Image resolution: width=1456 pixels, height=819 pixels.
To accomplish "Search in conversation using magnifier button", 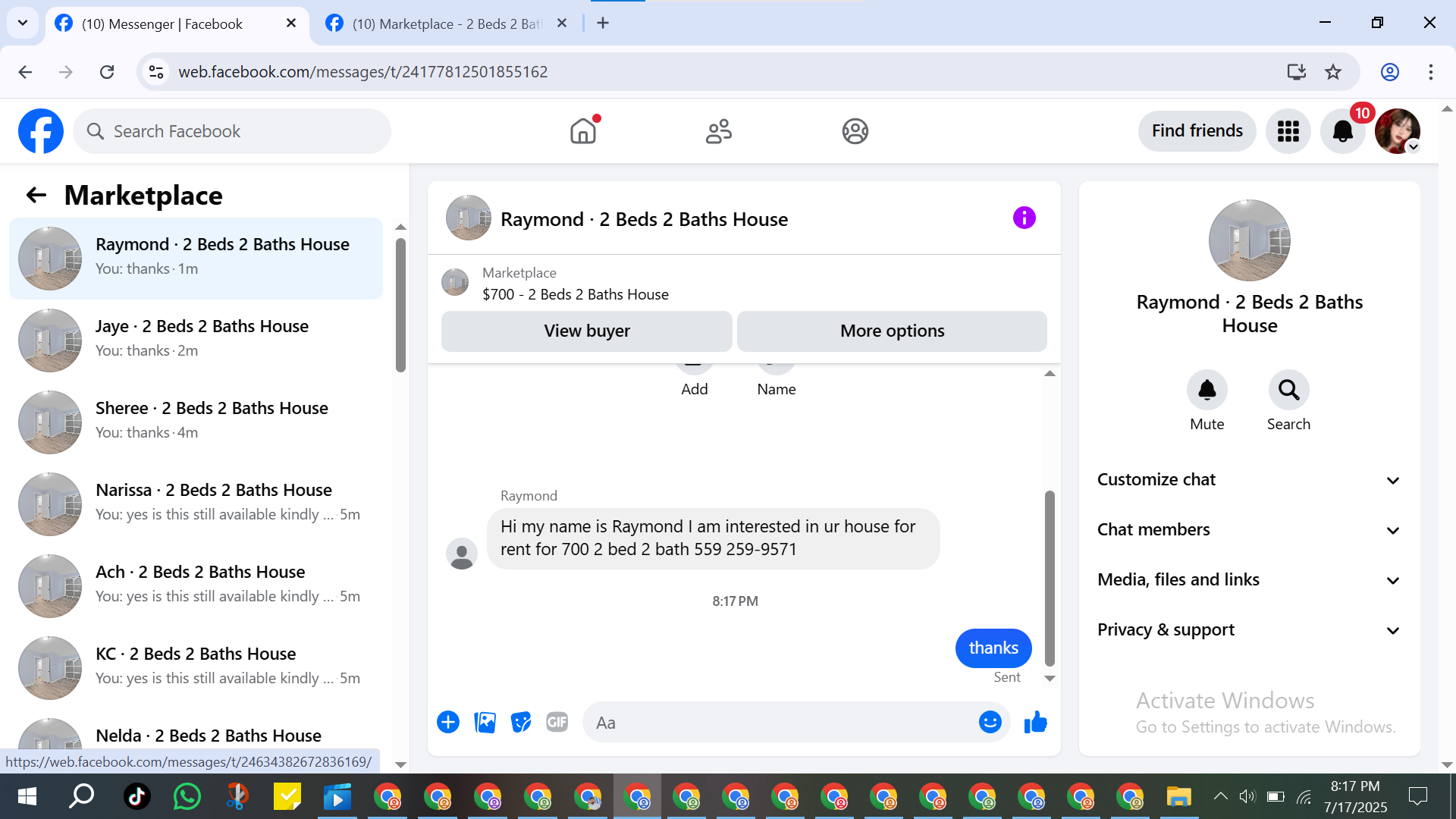I will [x=1288, y=390].
